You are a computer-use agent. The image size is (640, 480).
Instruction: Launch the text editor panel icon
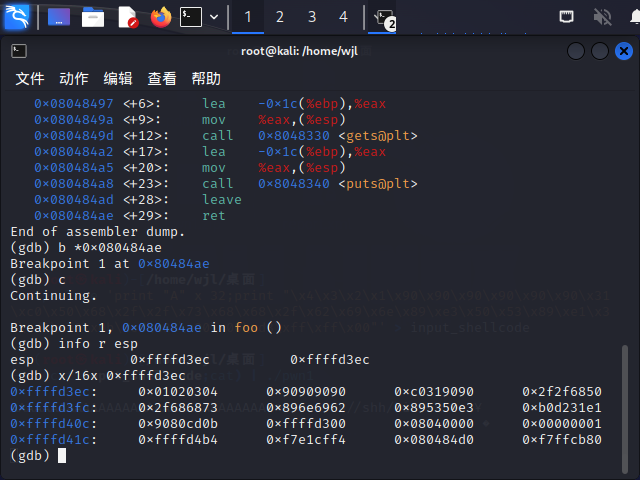click(x=128, y=17)
